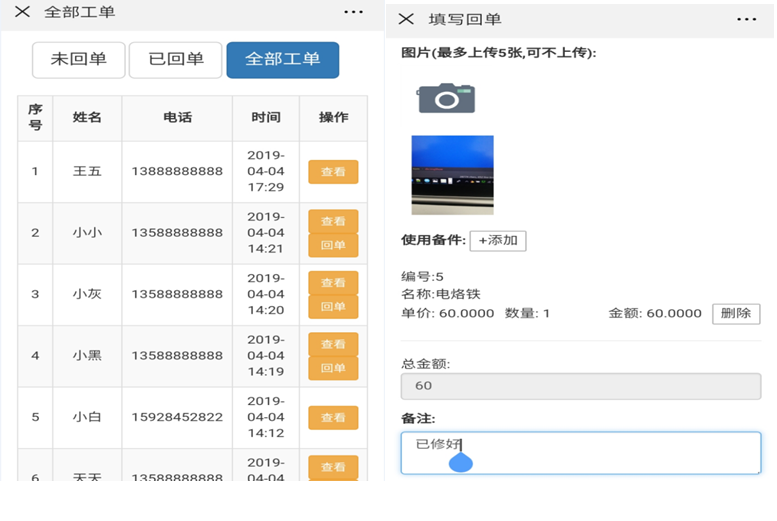Click the phone number 15928452822

click(177, 417)
